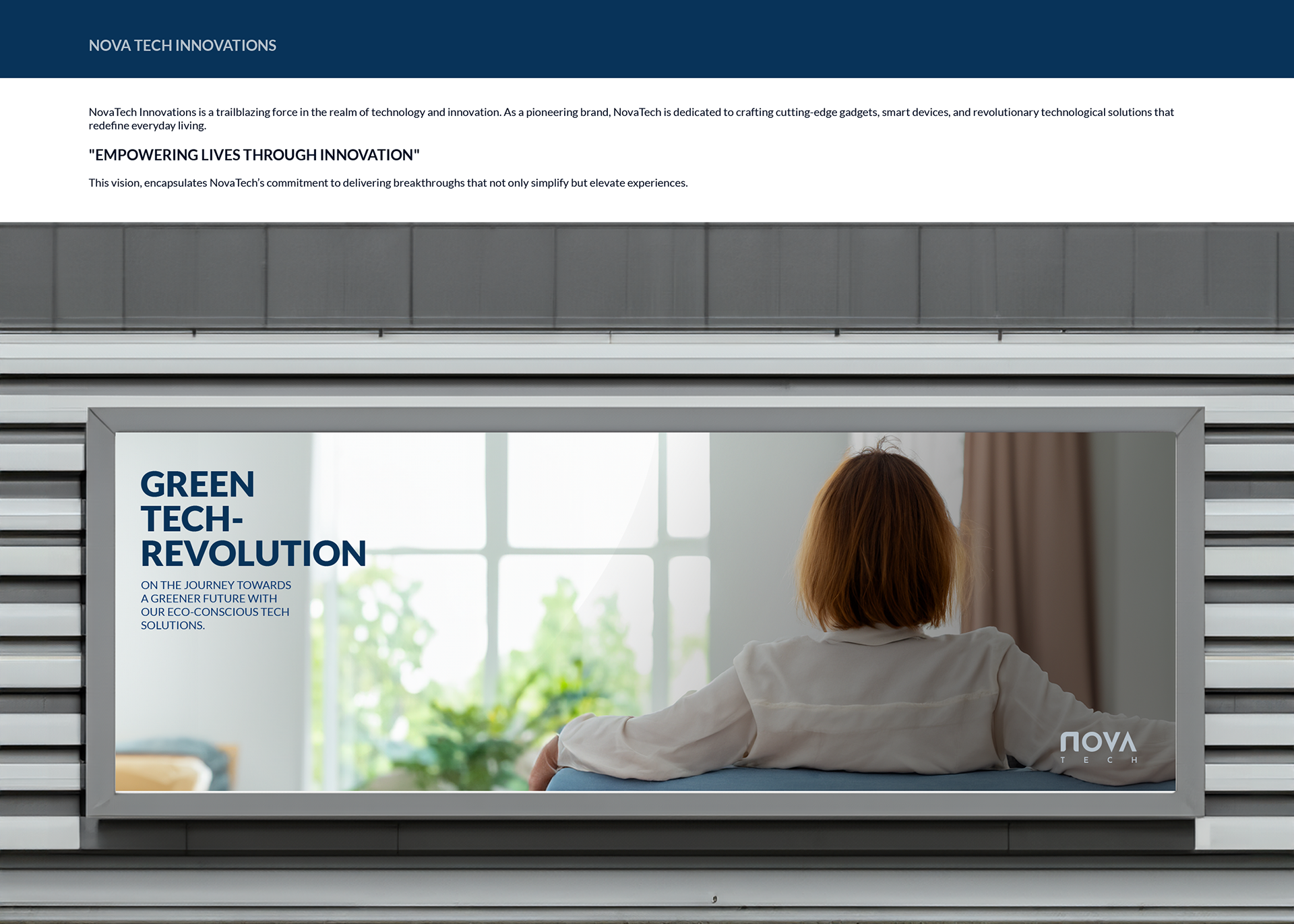Click the word GREEN in the billboard headline
The image size is (1294, 924).
pos(197,485)
